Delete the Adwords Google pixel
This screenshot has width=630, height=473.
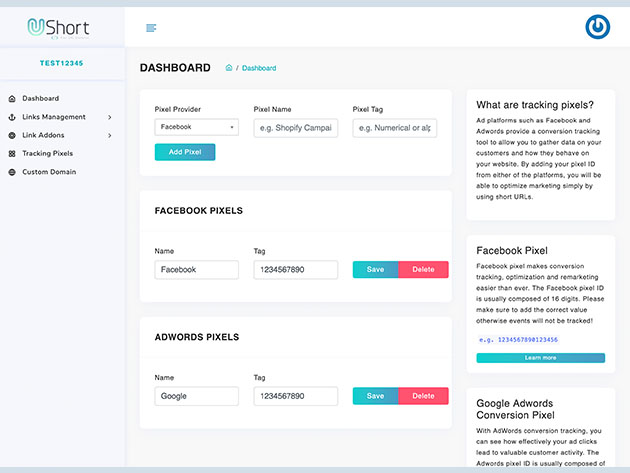(x=423, y=396)
